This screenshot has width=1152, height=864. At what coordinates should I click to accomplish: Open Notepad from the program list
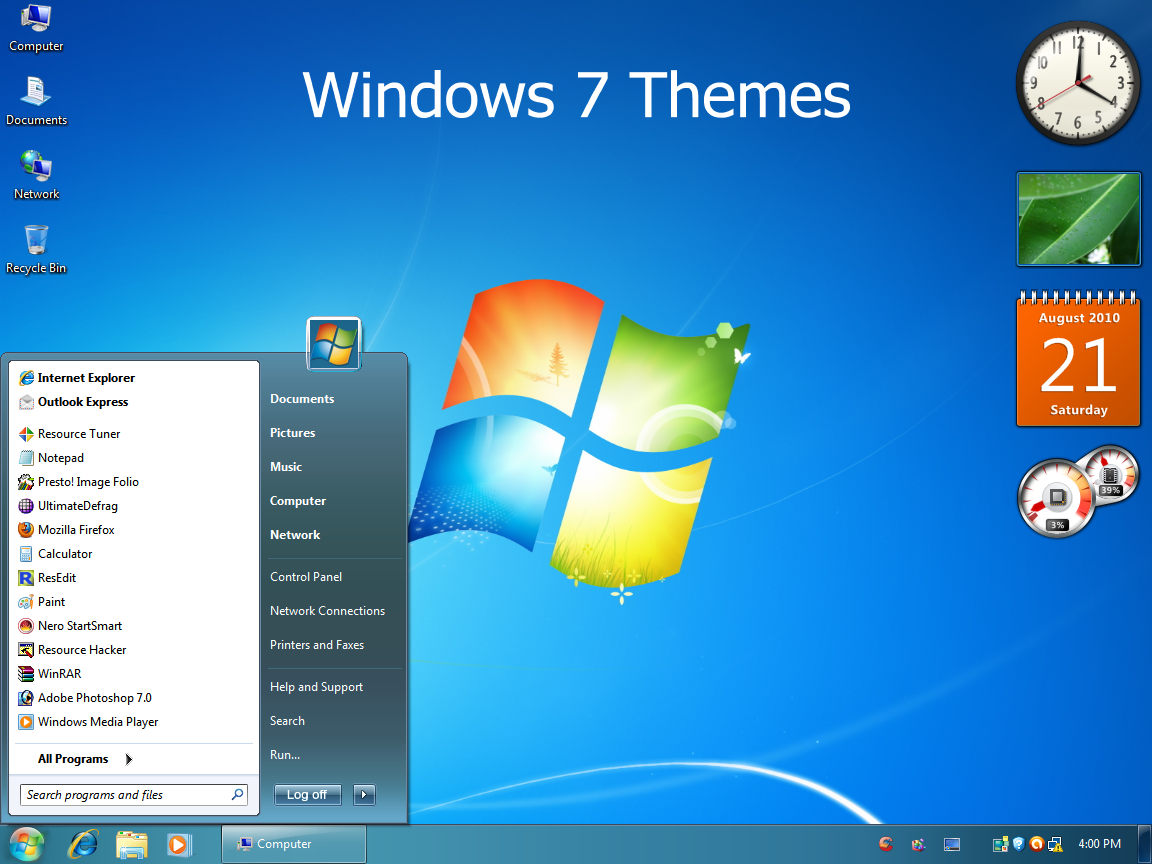pyautogui.click(x=51, y=458)
